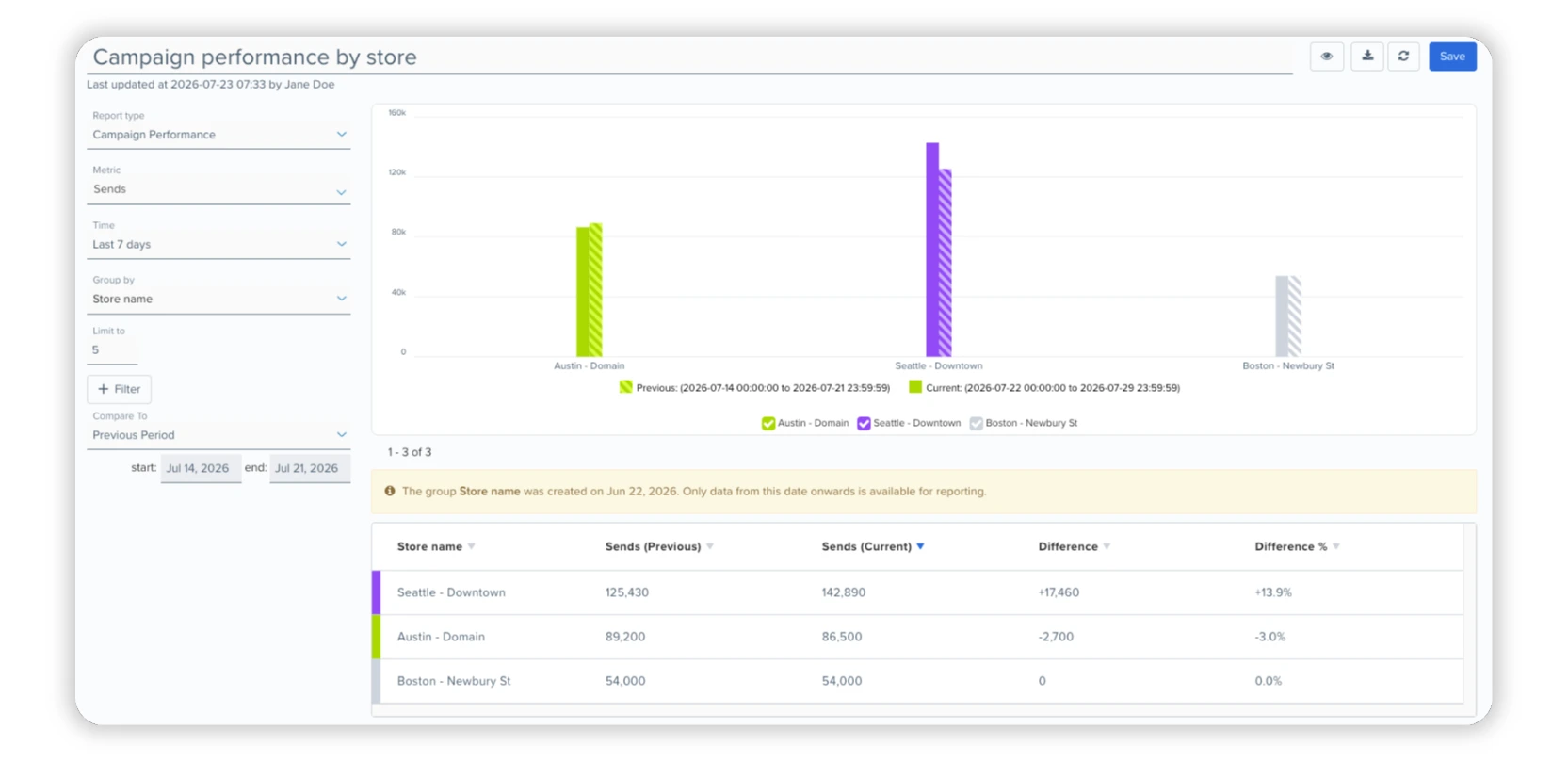Click the refresh report icon
The image size is (1568, 762).
pyautogui.click(x=1403, y=57)
